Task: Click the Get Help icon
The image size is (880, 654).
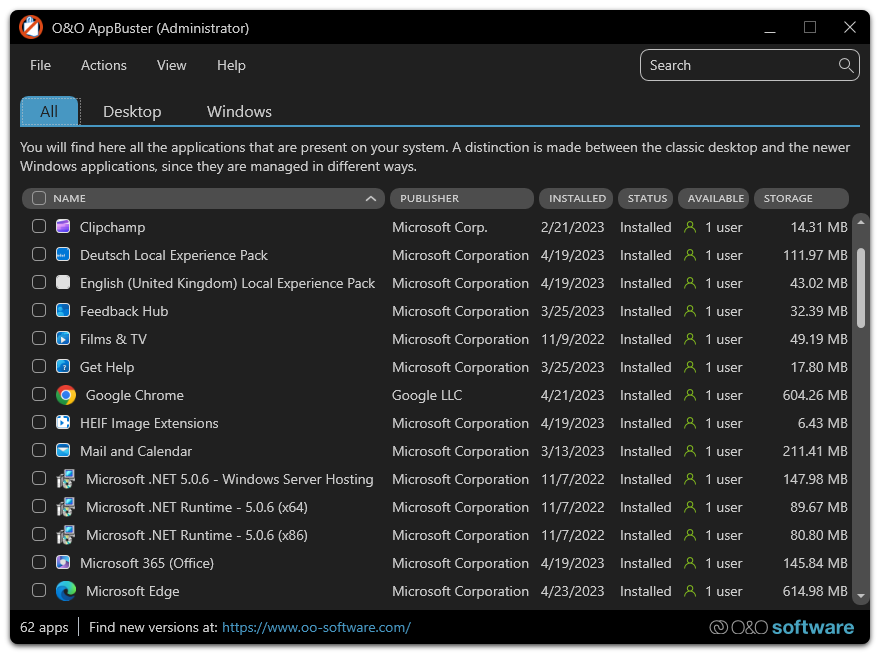Action: point(63,367)
